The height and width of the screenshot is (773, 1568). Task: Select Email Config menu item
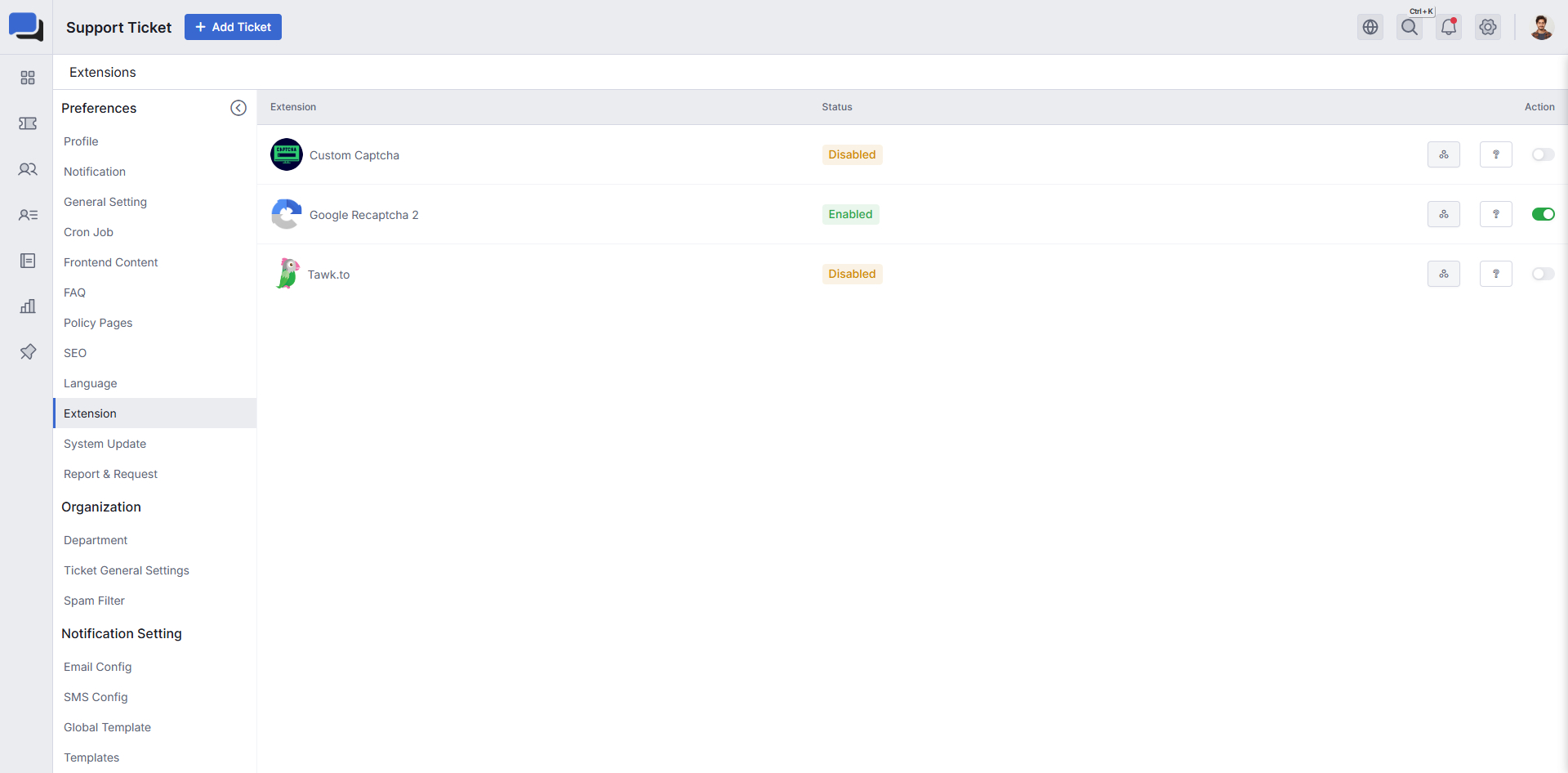point(97,667)
